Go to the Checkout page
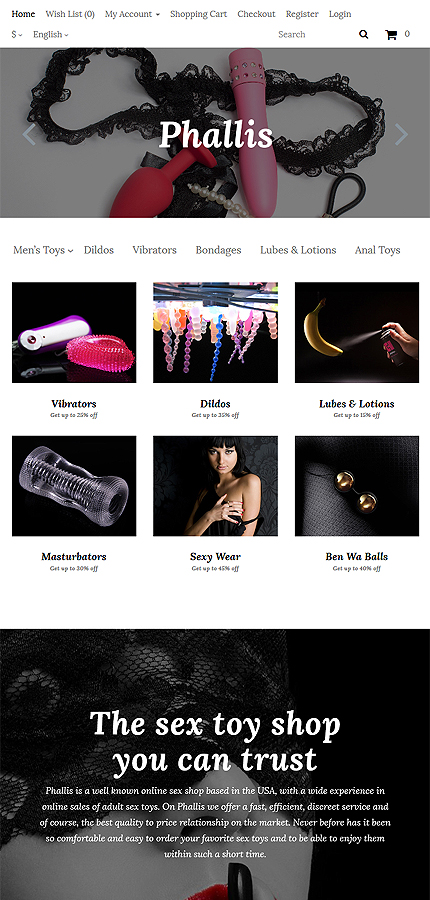430x900 pixels. click(x=256, y=14)
